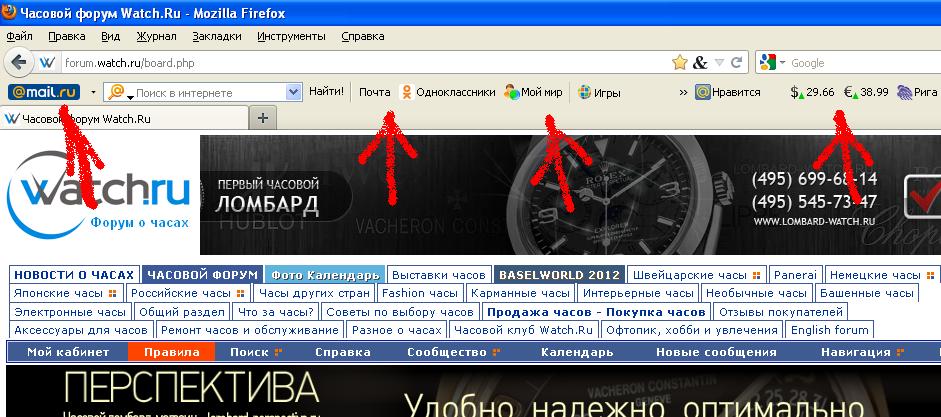Open Одноклассники from the Mail.ru toolbar
Viewport: 941px width, 417px height.
click(448, 92)
